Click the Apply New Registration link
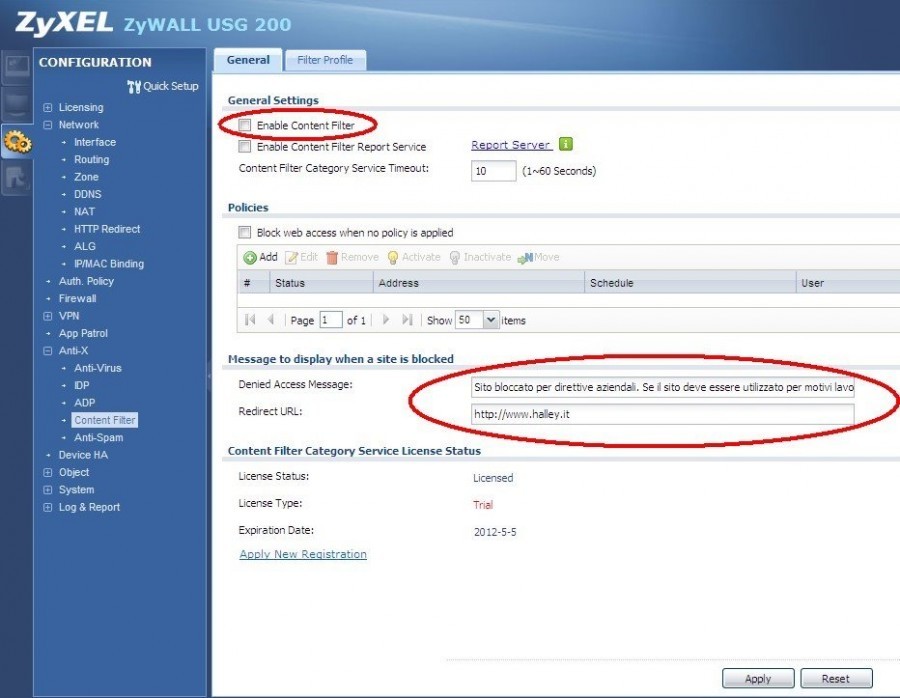Screen dimensions: 900x698 [x=302, y=554]
